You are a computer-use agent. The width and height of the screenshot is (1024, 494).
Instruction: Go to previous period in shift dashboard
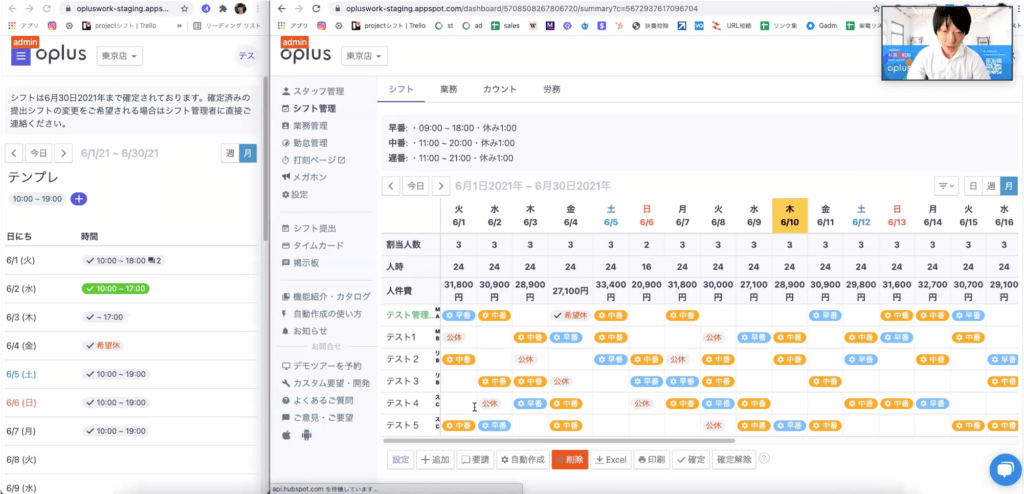pyautogui.click(x=391, y=186)
